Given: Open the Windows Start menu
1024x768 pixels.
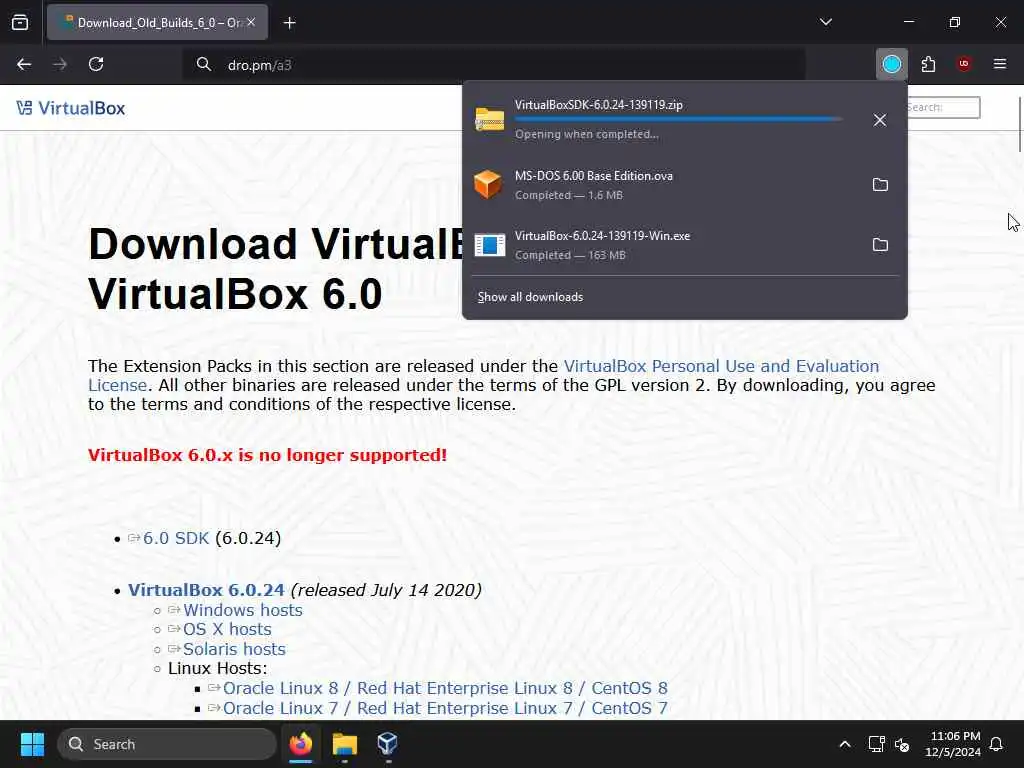Looking at the screenshot, I should point(32,744).
